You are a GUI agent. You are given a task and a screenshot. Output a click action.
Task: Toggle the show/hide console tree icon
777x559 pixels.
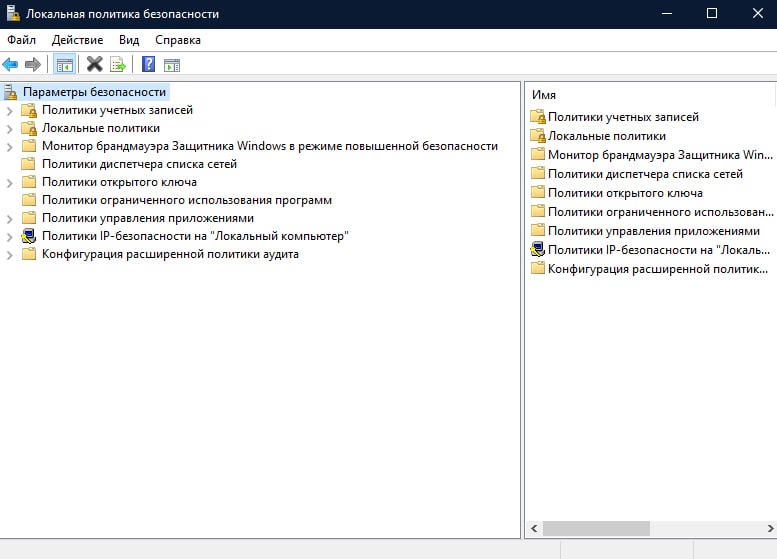click(x=64, y=64)
